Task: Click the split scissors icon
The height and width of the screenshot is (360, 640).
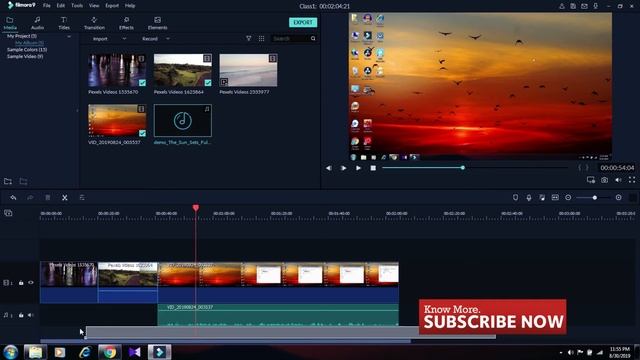Action: (x=64, y=198)
